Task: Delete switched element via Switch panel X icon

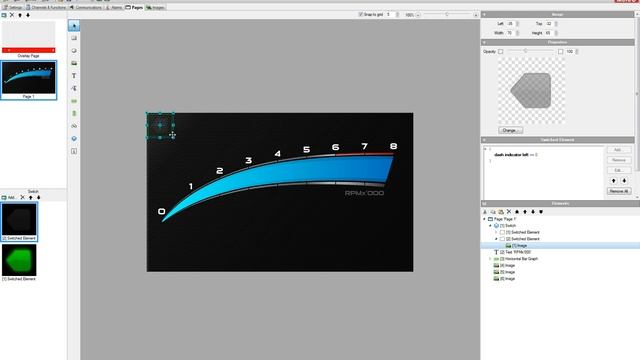Action: point(22,198)
